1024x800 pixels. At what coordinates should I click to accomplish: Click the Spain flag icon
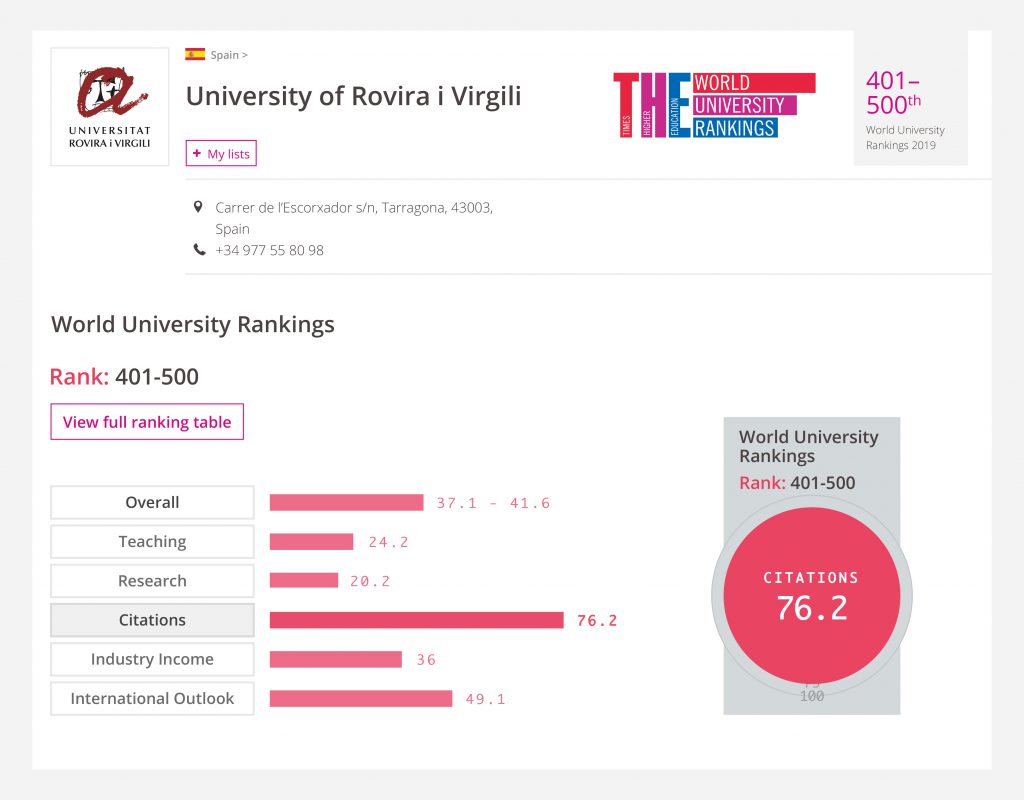195,55
